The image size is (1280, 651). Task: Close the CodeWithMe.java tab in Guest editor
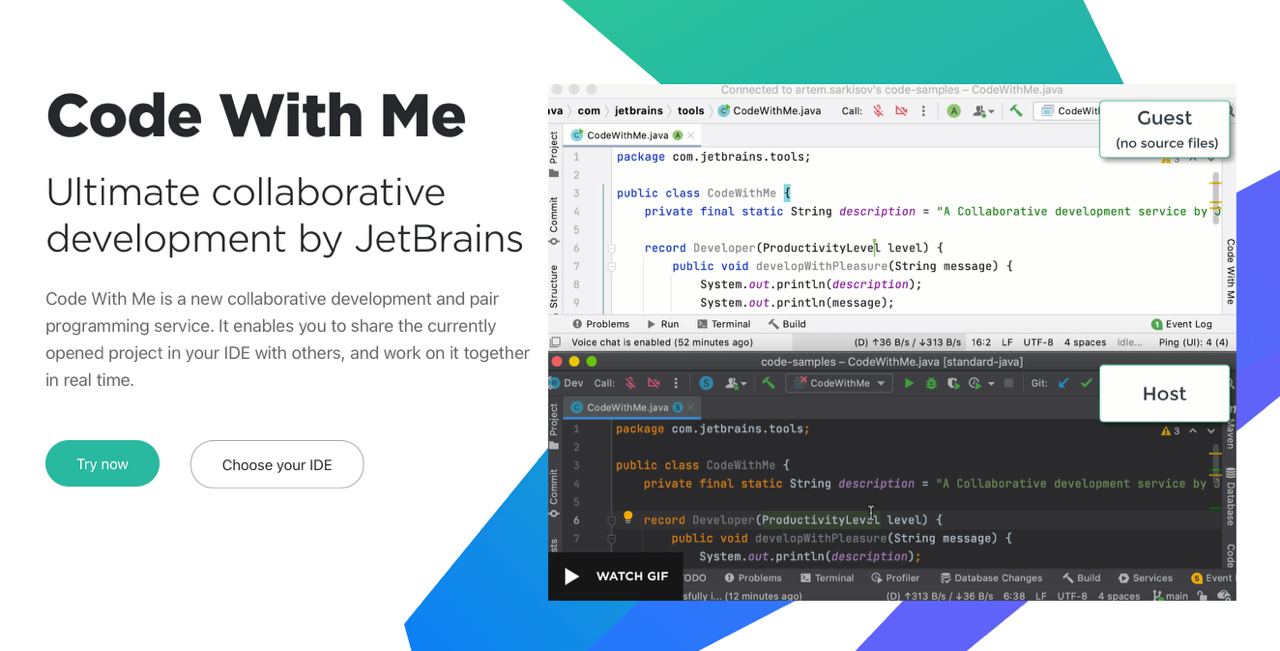tap(691, 135)
